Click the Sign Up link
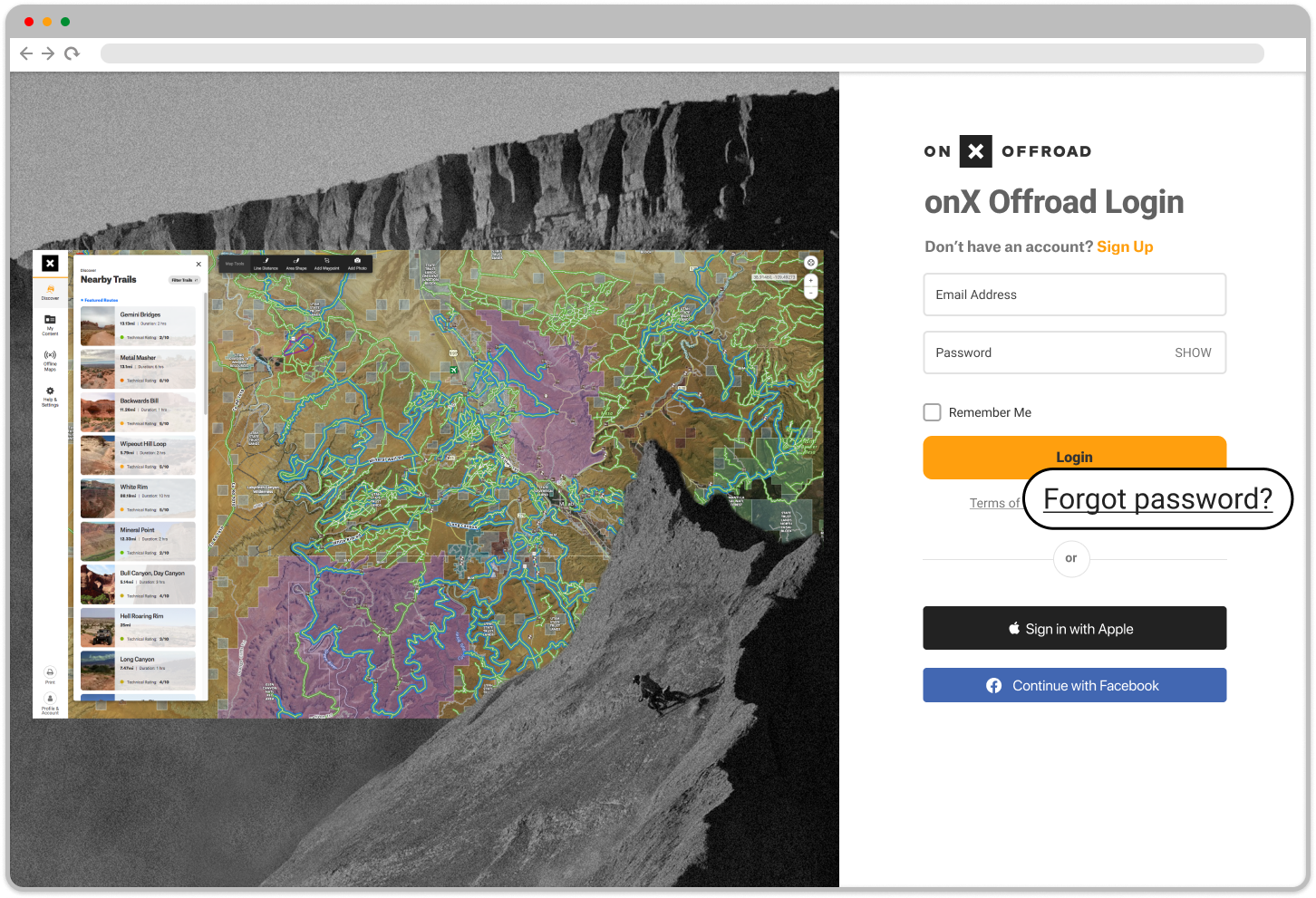 tap(1125, 246)
